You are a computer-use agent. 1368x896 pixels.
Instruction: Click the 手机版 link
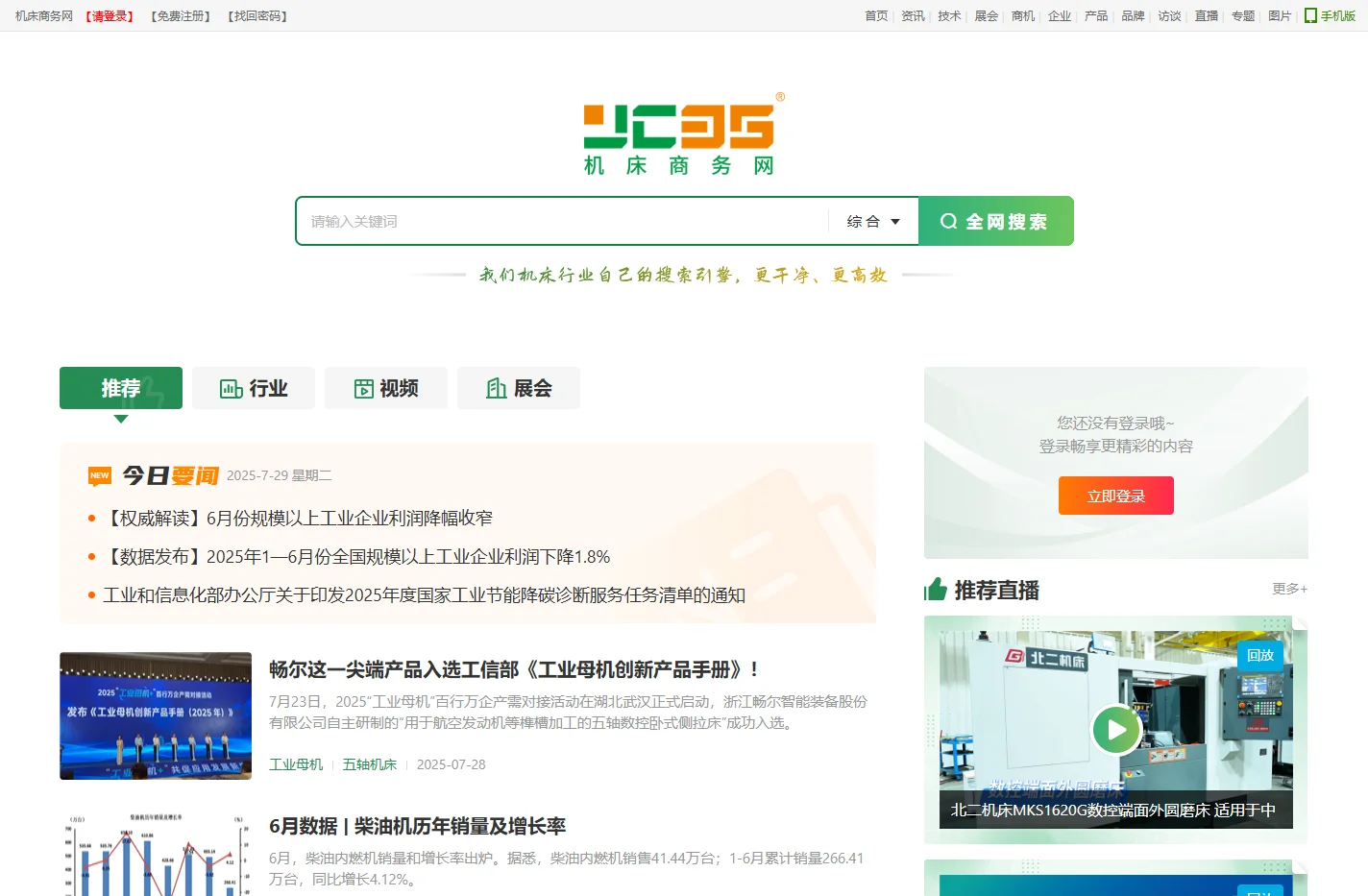point(1338,16)
